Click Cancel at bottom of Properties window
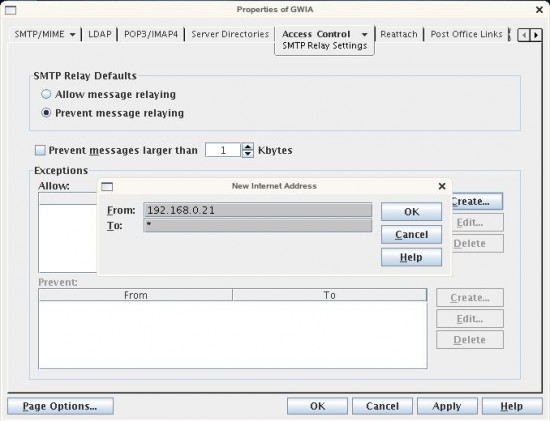The width and height of the screenshot is (550, 421). point(382,406)
